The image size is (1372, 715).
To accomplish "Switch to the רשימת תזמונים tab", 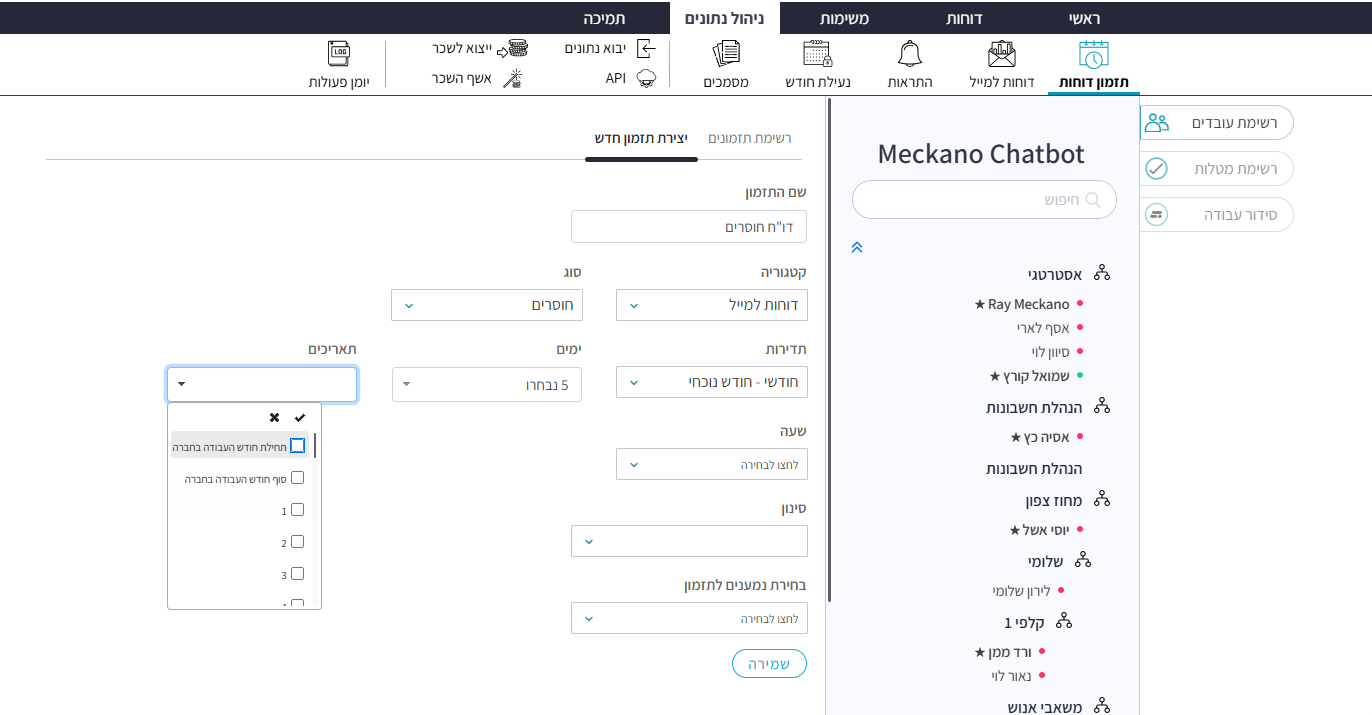I will pyautogui.click(x=749, y=138).
